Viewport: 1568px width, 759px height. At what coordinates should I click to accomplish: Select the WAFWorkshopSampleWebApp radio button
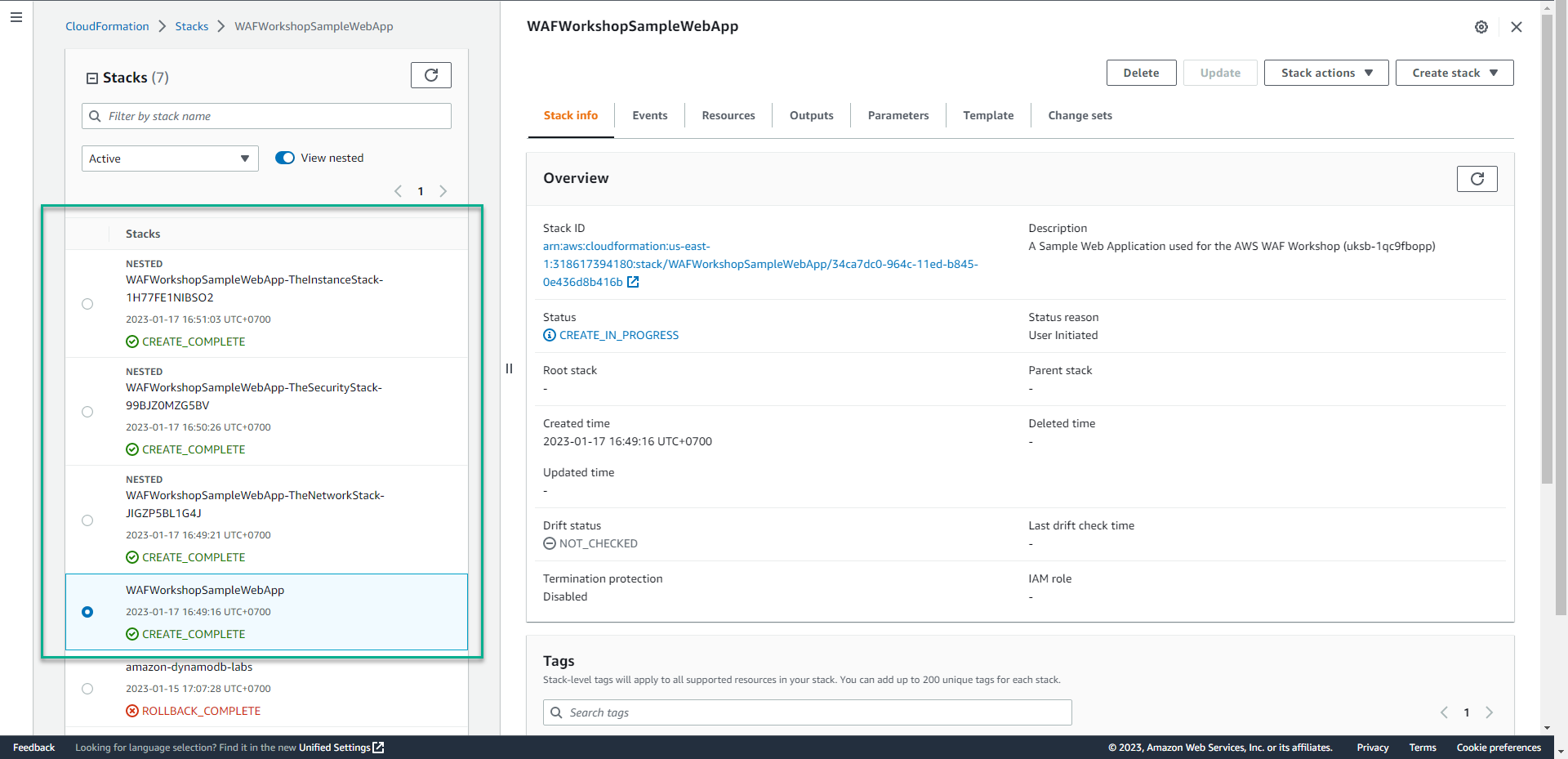(87, 612)
